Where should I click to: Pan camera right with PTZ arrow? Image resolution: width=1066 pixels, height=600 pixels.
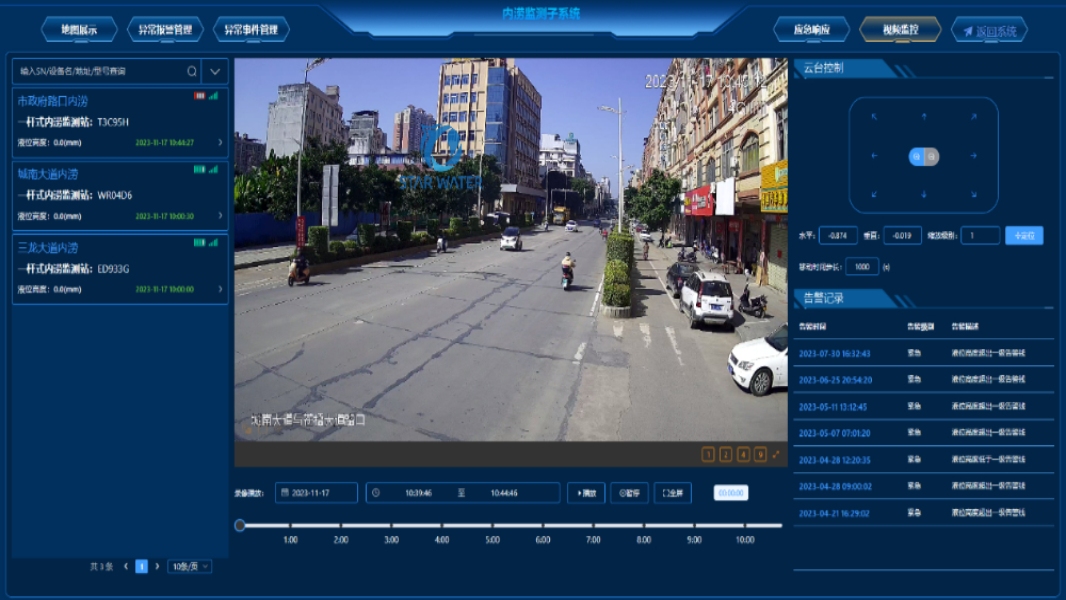pyautogui.click(x=973, y=156)
